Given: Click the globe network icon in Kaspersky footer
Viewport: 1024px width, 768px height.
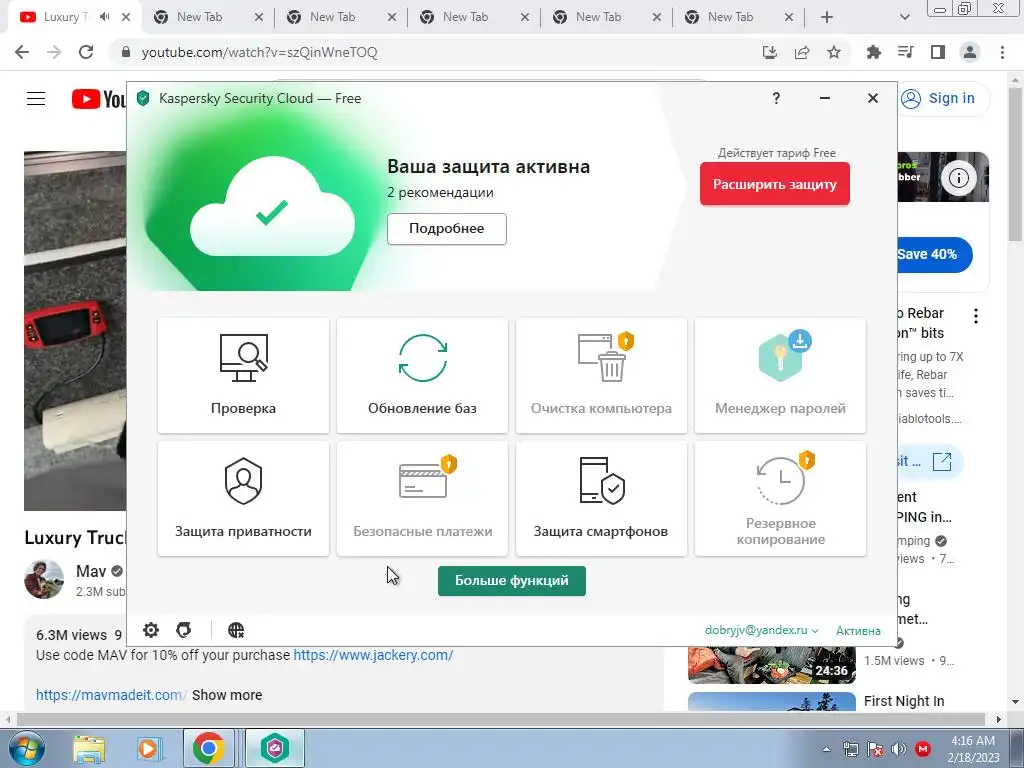Looking at the screenshot, I should click(236, 630).
